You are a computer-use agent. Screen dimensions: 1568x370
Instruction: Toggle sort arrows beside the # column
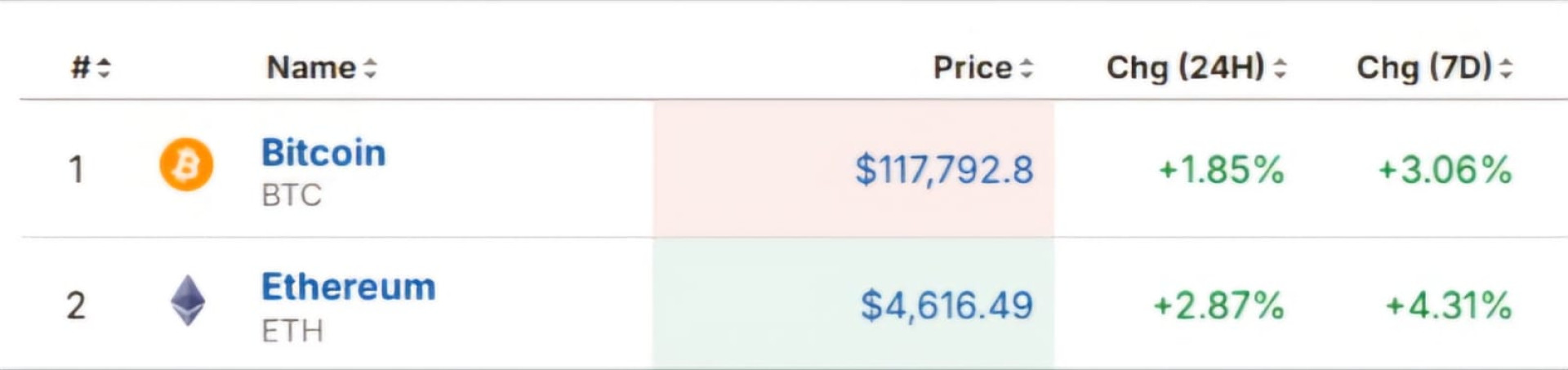coord(104,68)
